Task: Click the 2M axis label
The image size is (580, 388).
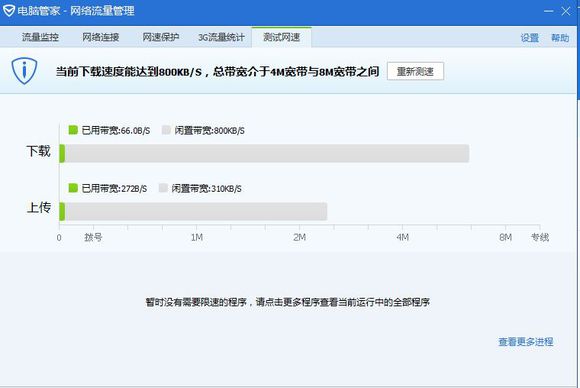Action: coord(300,237)
